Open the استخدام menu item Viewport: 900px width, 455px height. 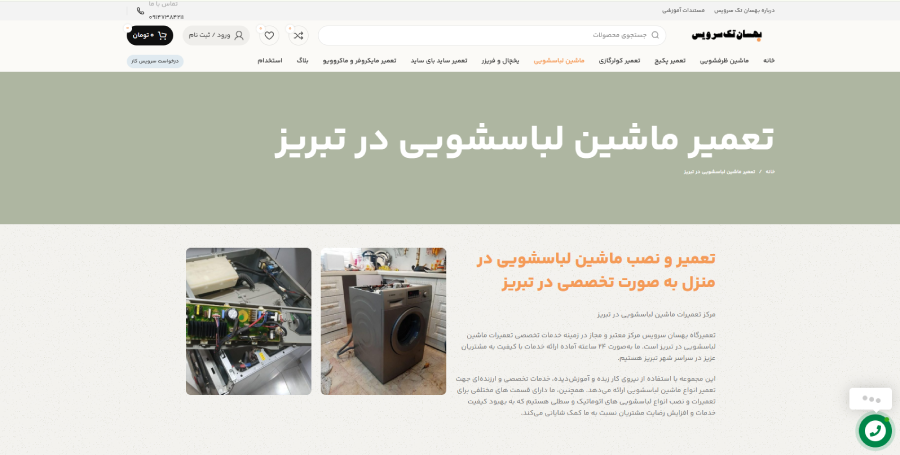point(270,61)
